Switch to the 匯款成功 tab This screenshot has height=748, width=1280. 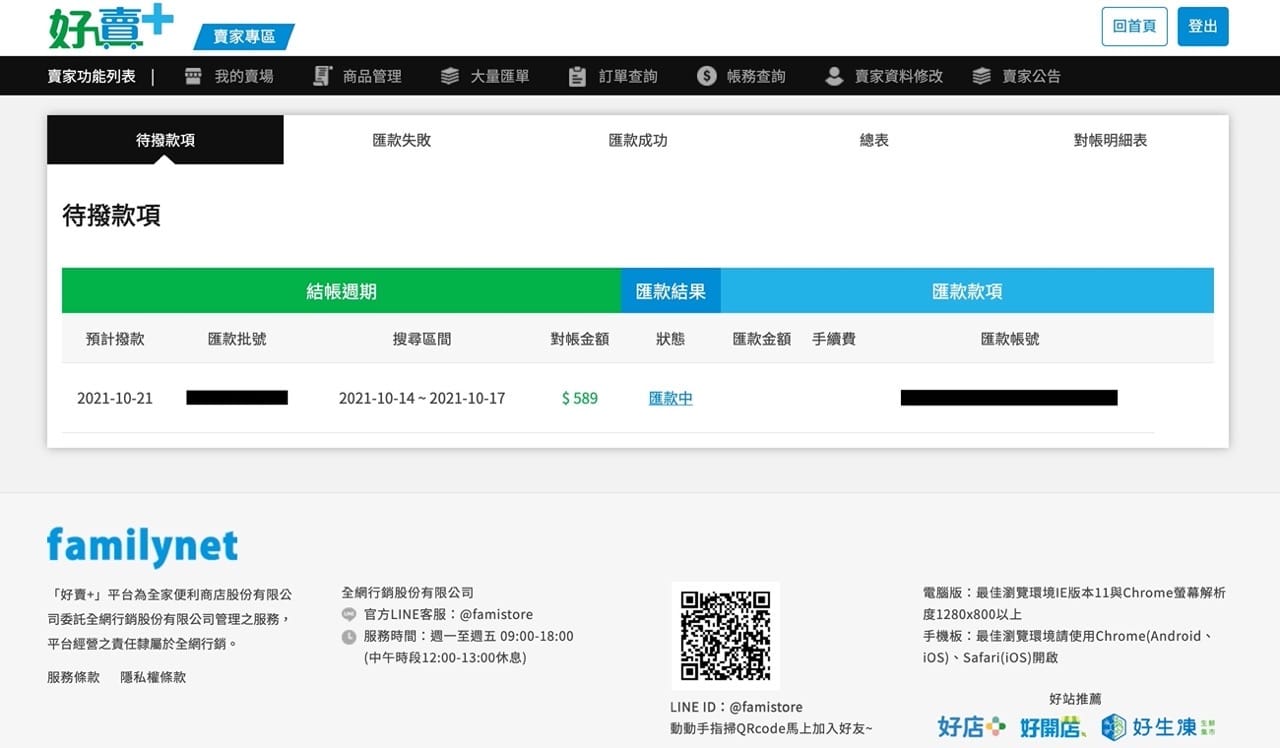tap(638, 140)
